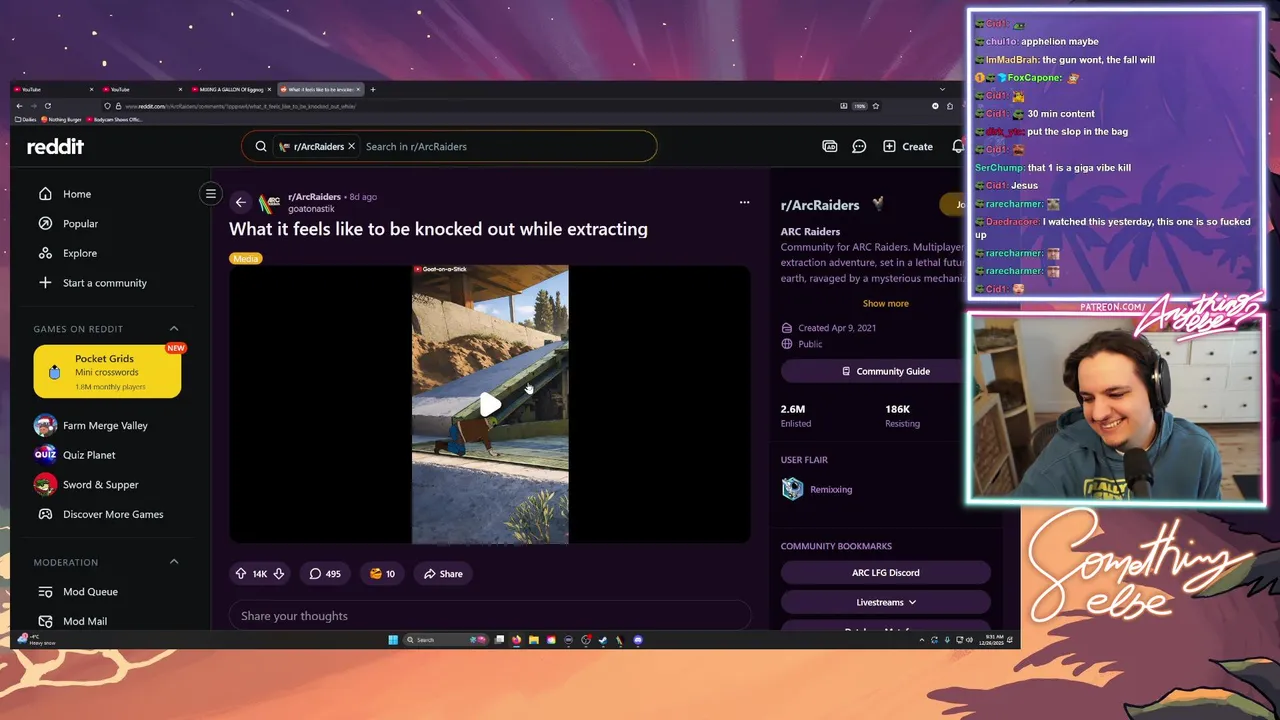
Task: Open the Community Guide
Action: (884, 371)
